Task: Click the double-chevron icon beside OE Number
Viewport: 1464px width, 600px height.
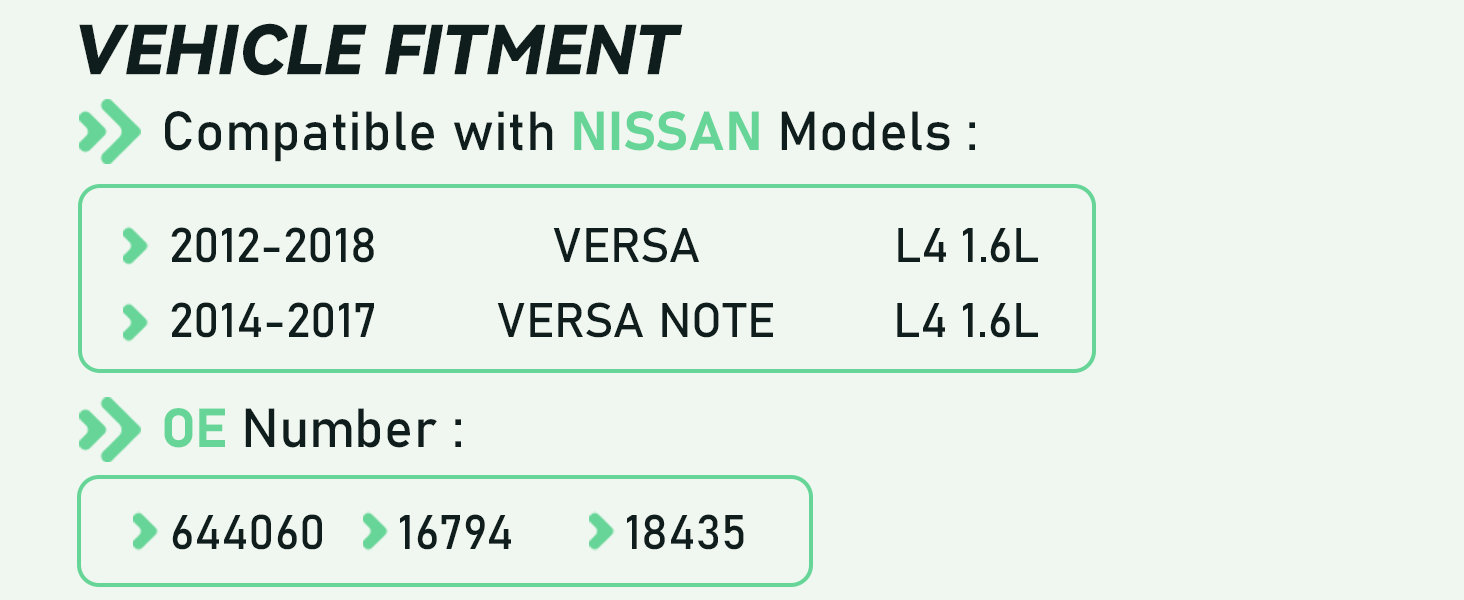Action: [109, 429]
